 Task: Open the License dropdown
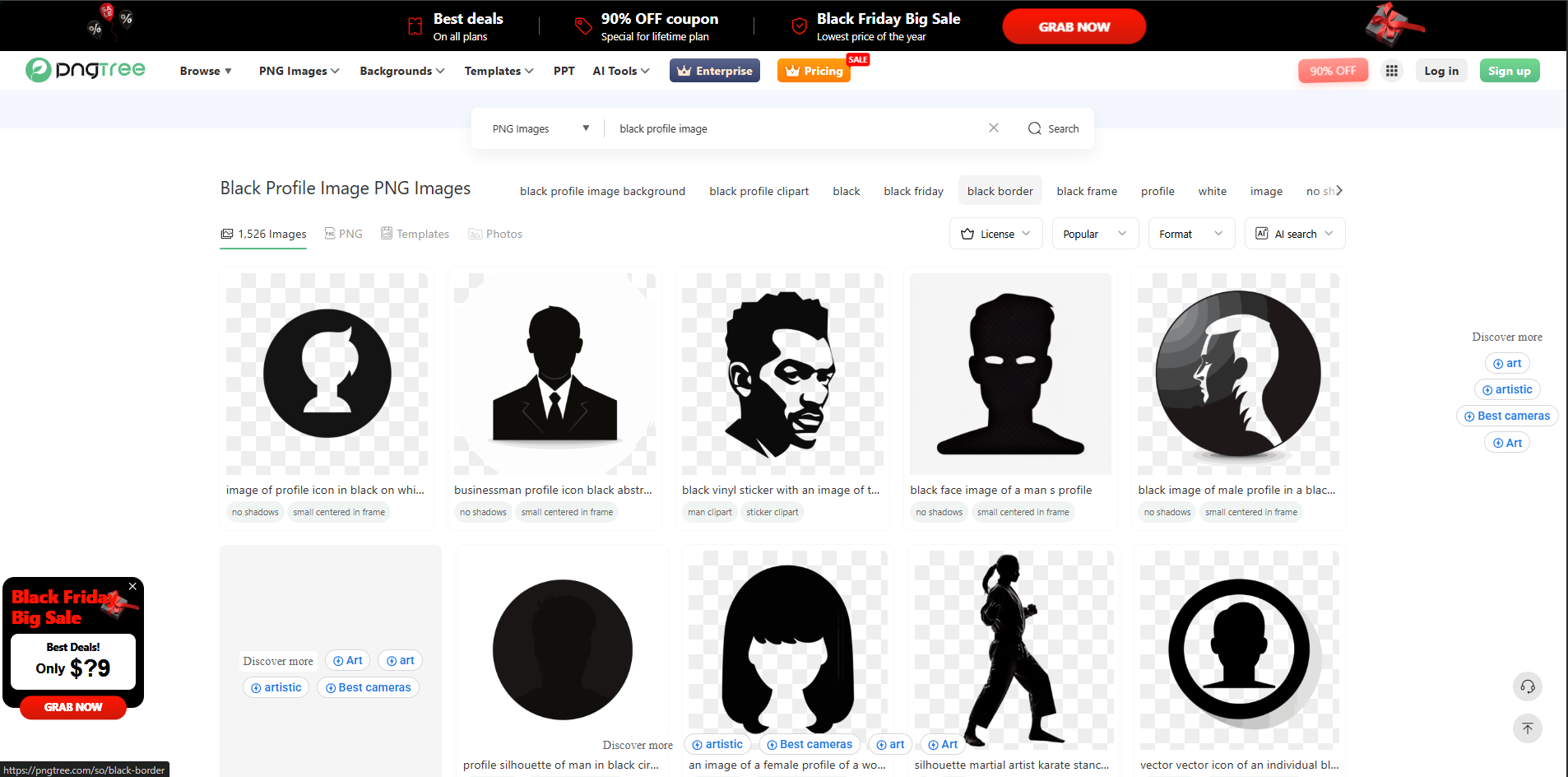pyautogui.click(x=995, y=234)
